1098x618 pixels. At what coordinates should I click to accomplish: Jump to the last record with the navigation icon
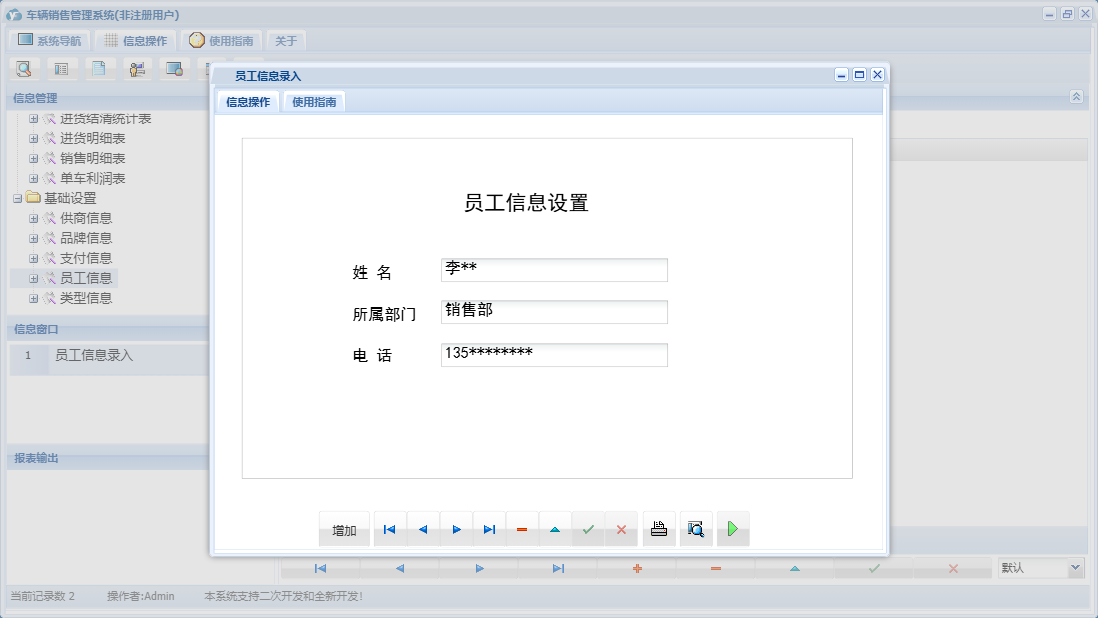click(x=489, y=529)
